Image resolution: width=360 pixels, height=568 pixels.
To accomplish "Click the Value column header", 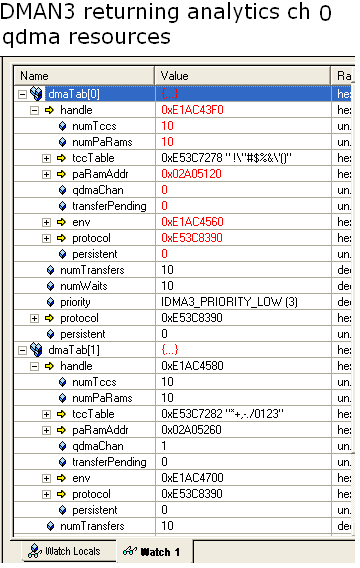I will (243, 76).
